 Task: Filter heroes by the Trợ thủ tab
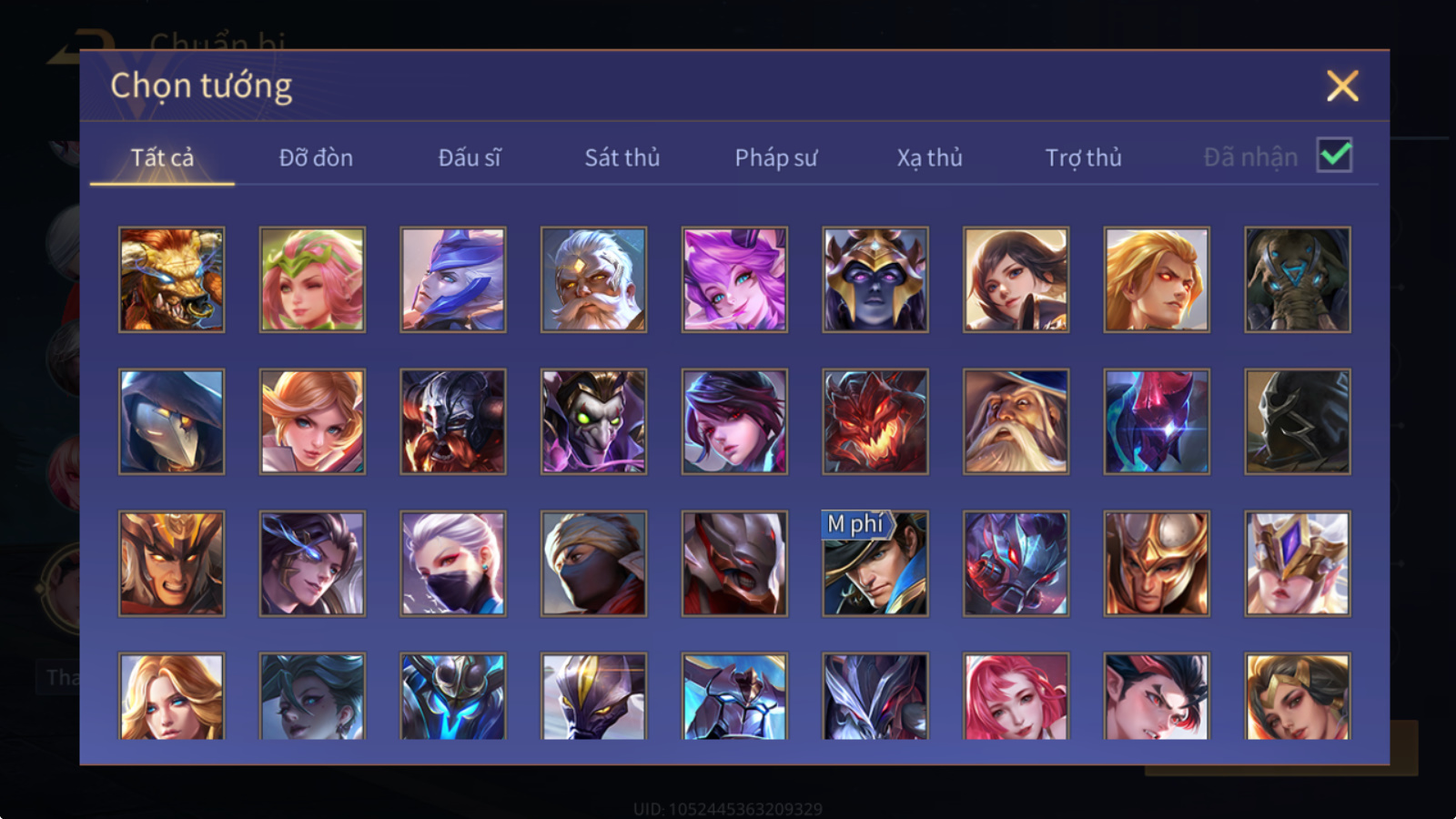[1083, 157]
